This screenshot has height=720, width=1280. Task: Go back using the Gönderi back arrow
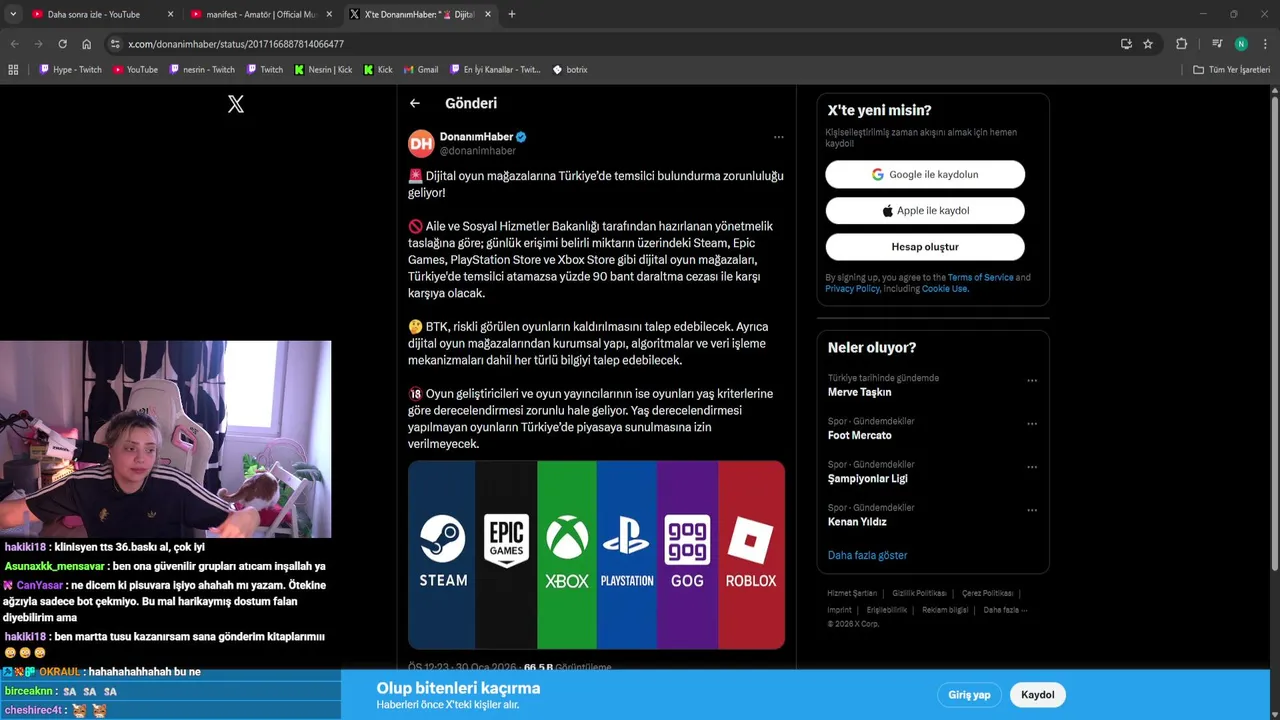pyautogui.click(x=415, y=103)
